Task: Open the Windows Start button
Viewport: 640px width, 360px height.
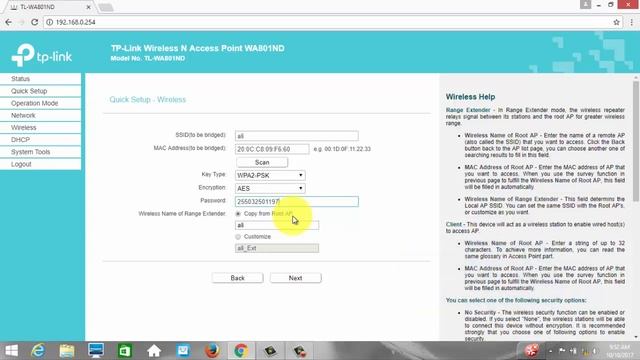Action: click(x=11, y=351)
